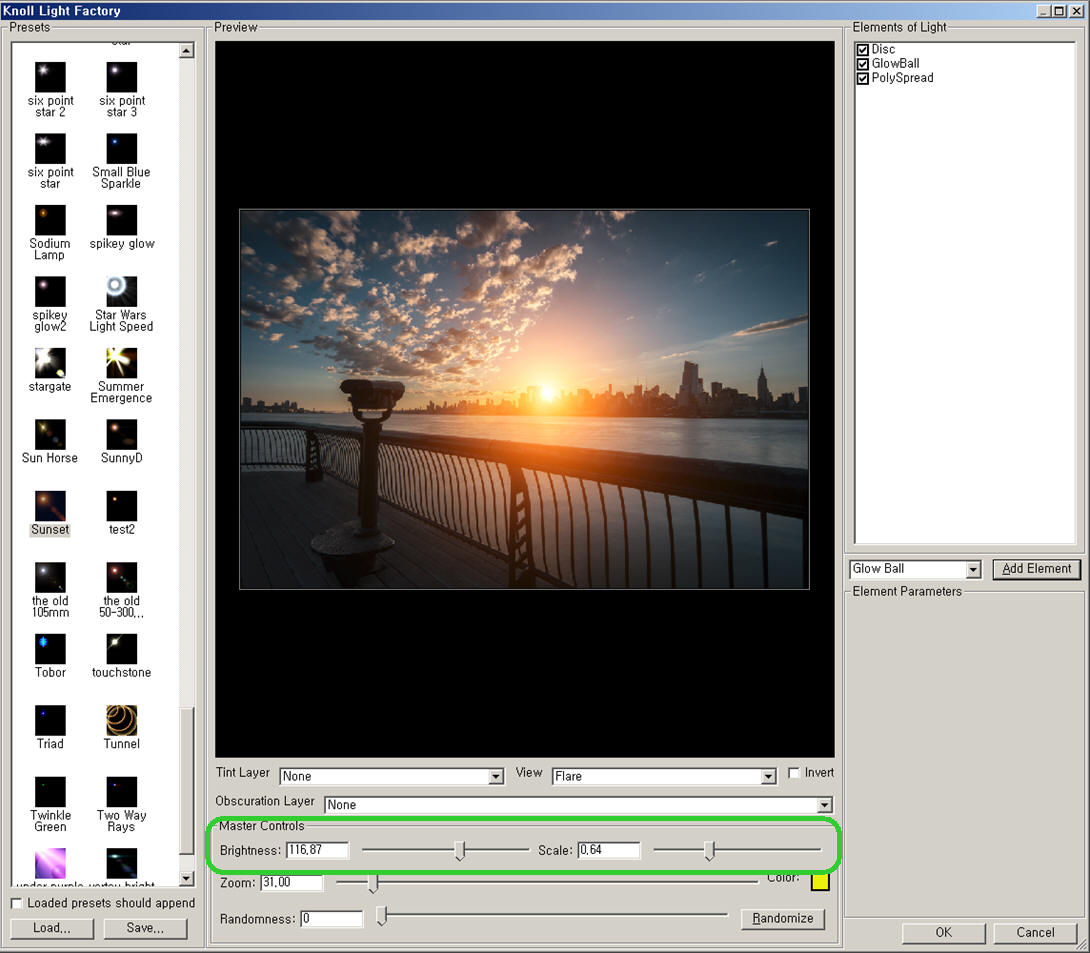The image size is (1090, 953).
Task: Click the Scale value input field
Action: click(608, 850)
